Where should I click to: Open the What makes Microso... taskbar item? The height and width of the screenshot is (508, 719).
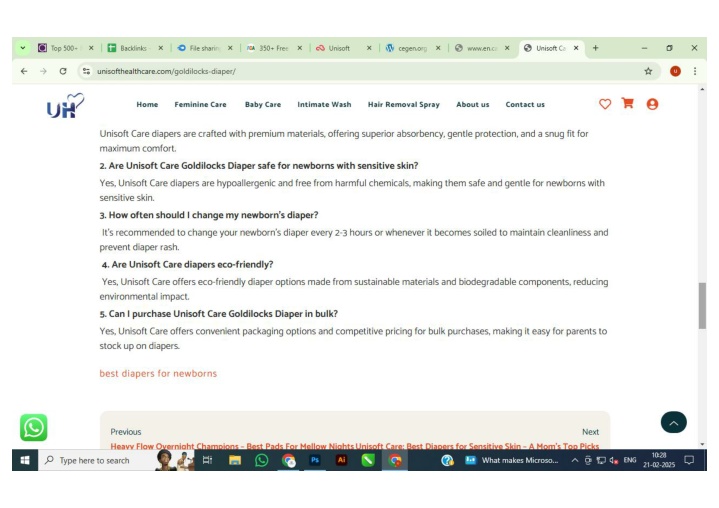(x=512, y=460)
